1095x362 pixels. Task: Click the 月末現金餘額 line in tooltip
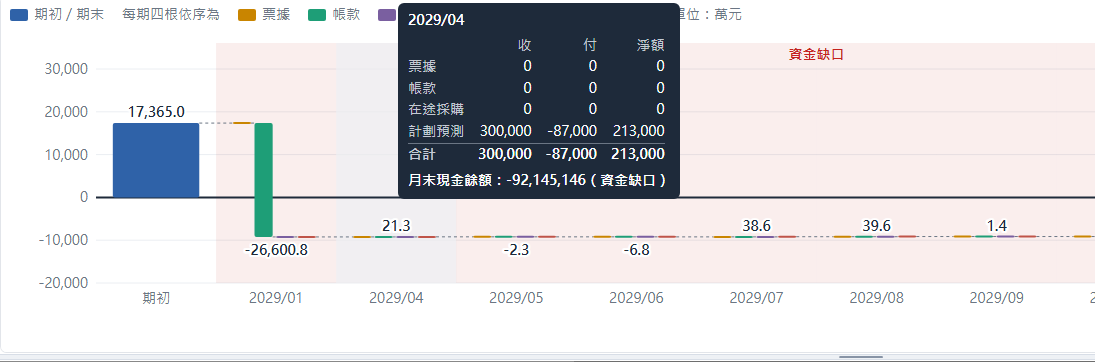click(x=536, y=180)
